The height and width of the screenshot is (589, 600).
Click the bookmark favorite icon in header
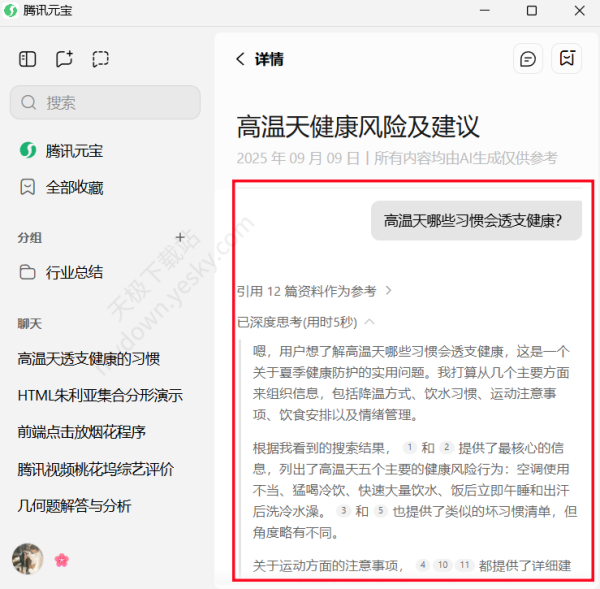567,59
